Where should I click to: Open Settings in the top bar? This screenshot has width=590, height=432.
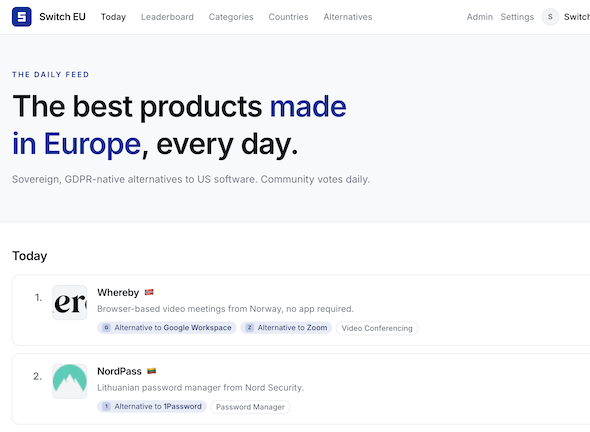517,17
